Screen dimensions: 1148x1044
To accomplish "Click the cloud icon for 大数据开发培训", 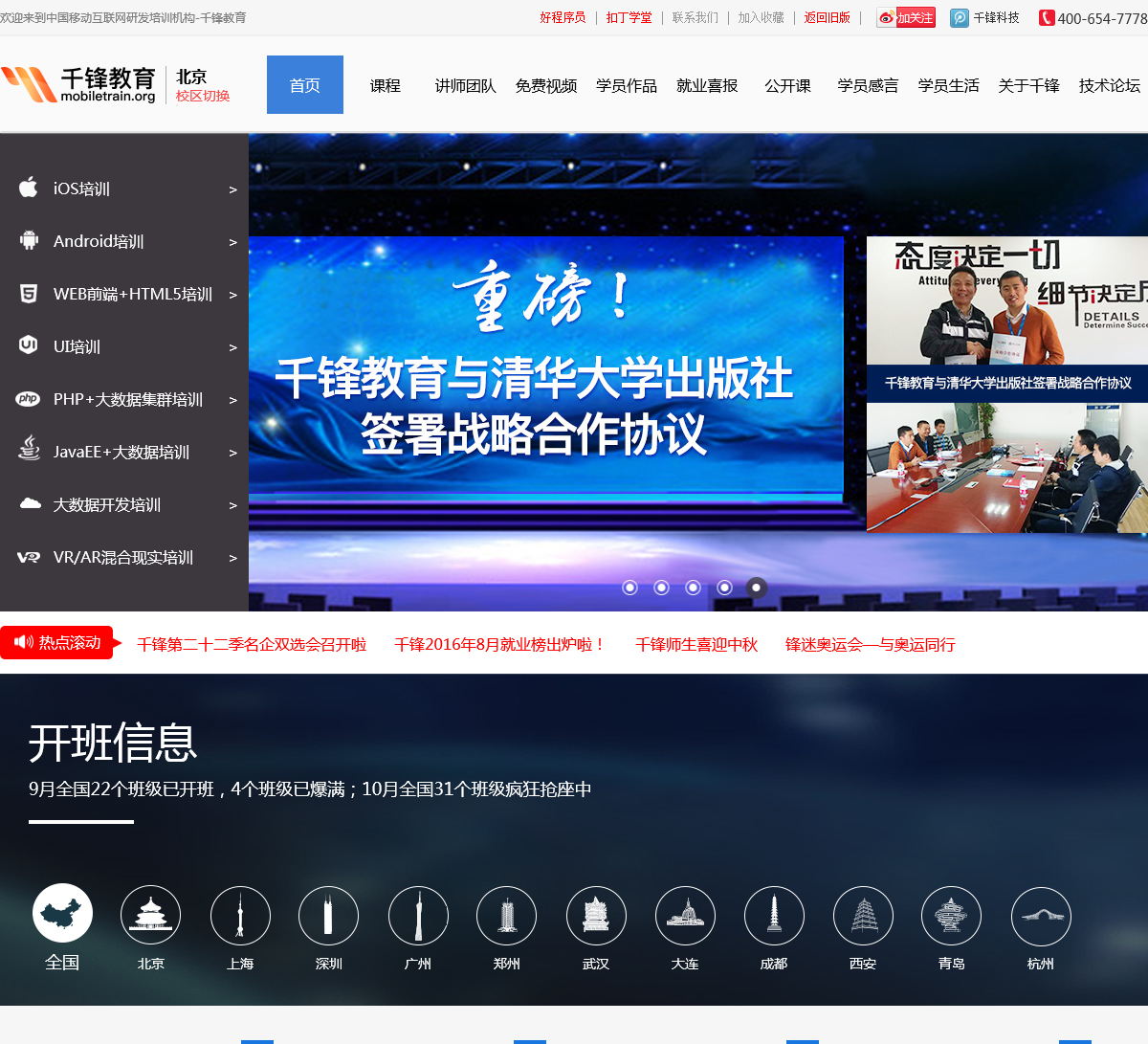I will click(x=31, y=503).
